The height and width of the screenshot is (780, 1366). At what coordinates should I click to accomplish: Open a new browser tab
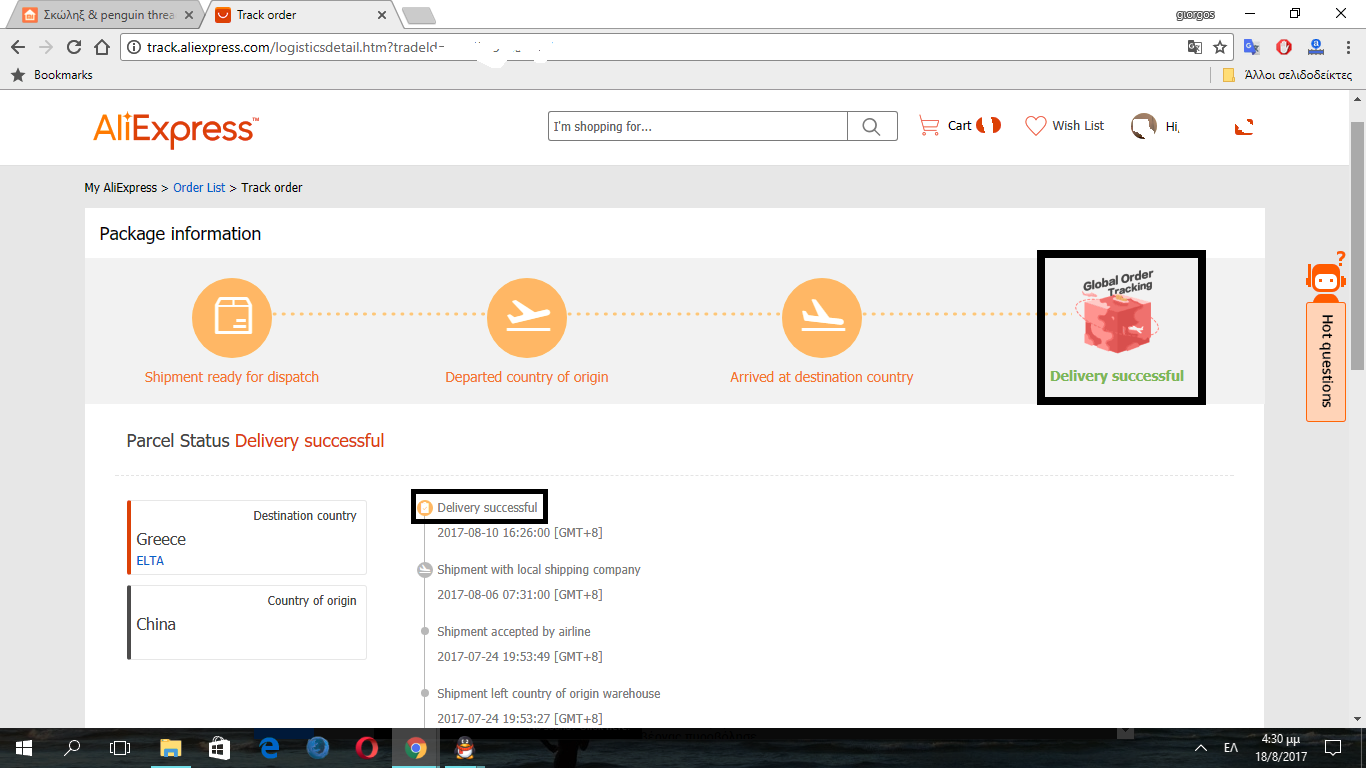click(418, 15)
